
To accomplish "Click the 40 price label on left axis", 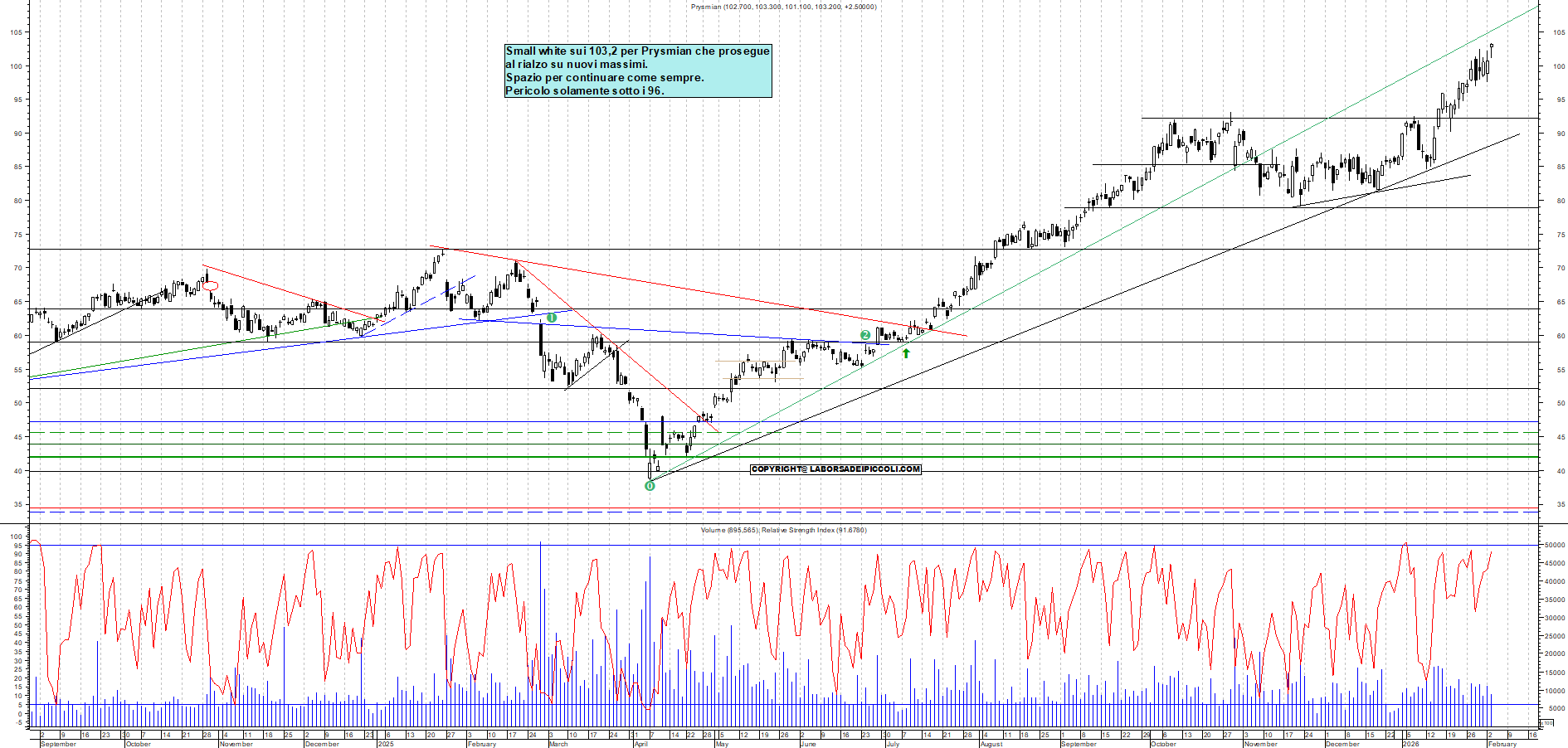I will [17, 471].
